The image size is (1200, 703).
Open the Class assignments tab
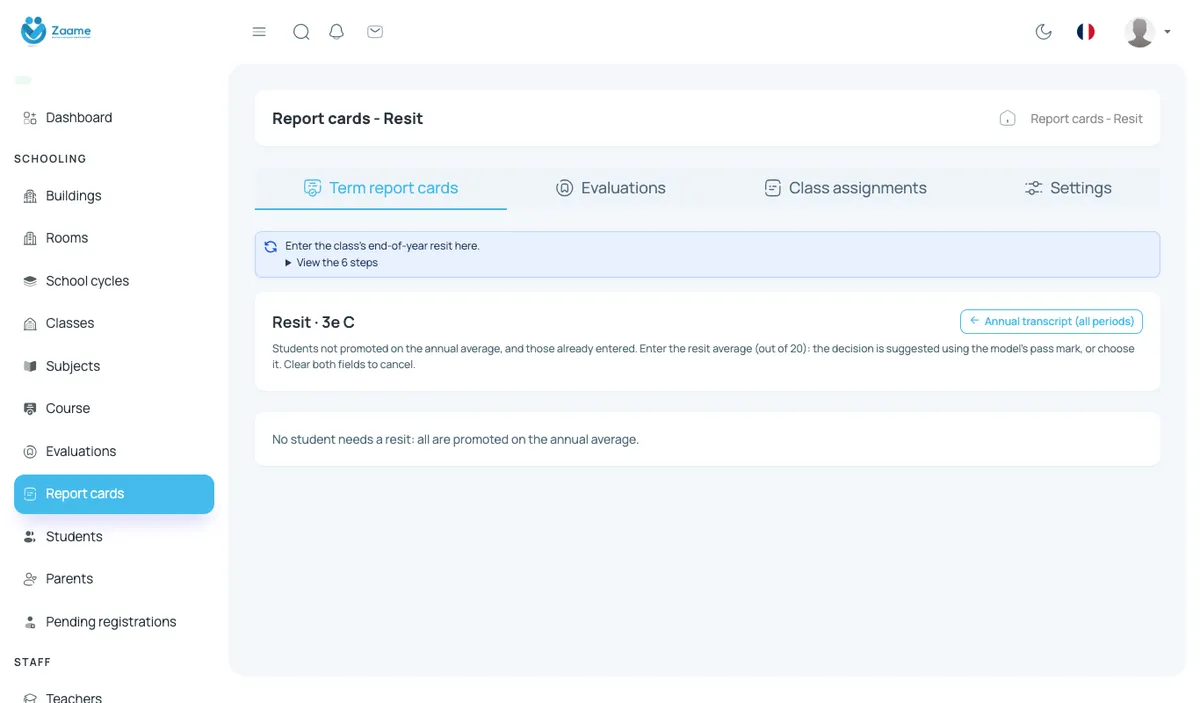tap(845, 188)
